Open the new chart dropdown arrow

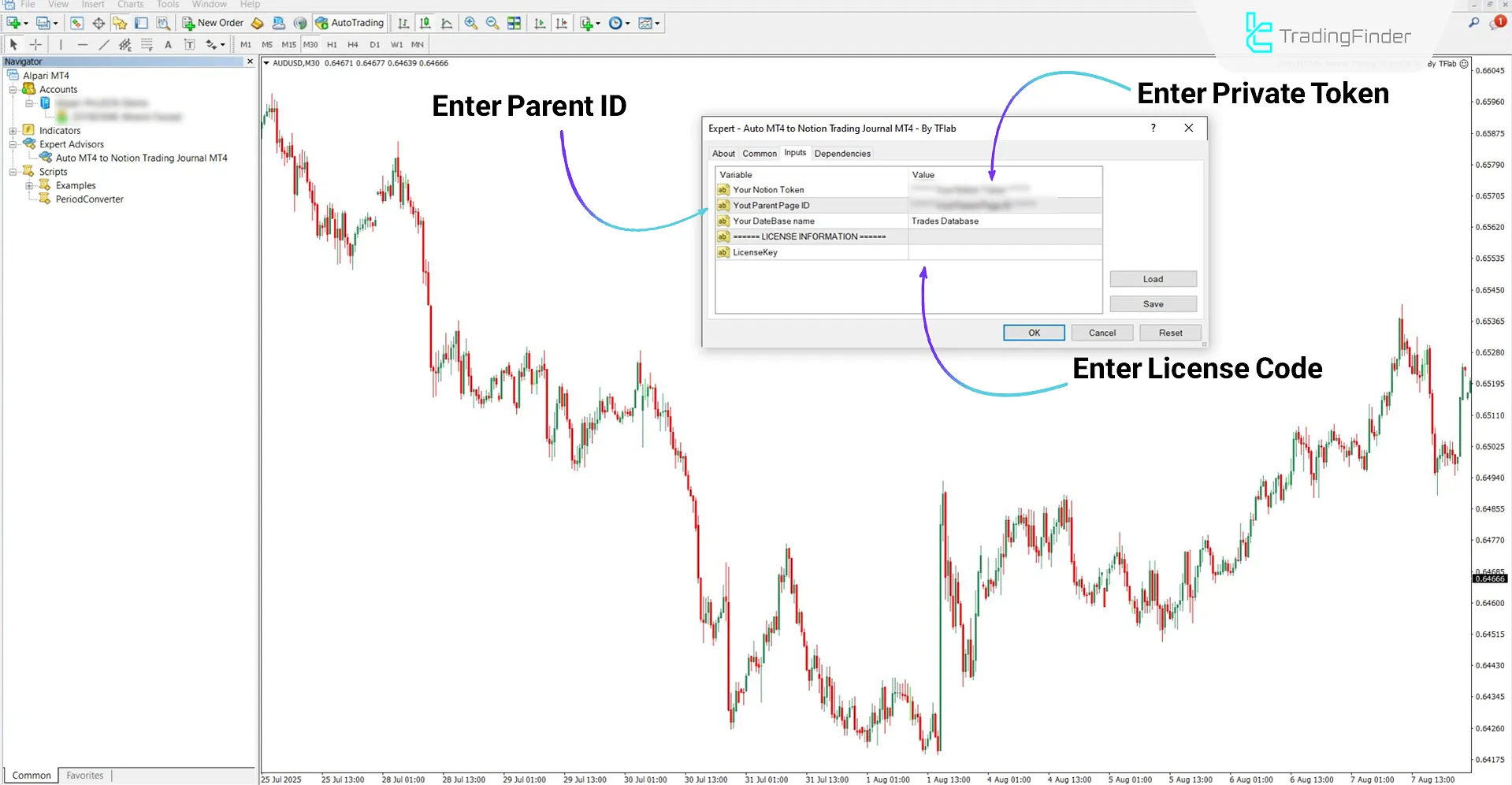pos(597,23)
